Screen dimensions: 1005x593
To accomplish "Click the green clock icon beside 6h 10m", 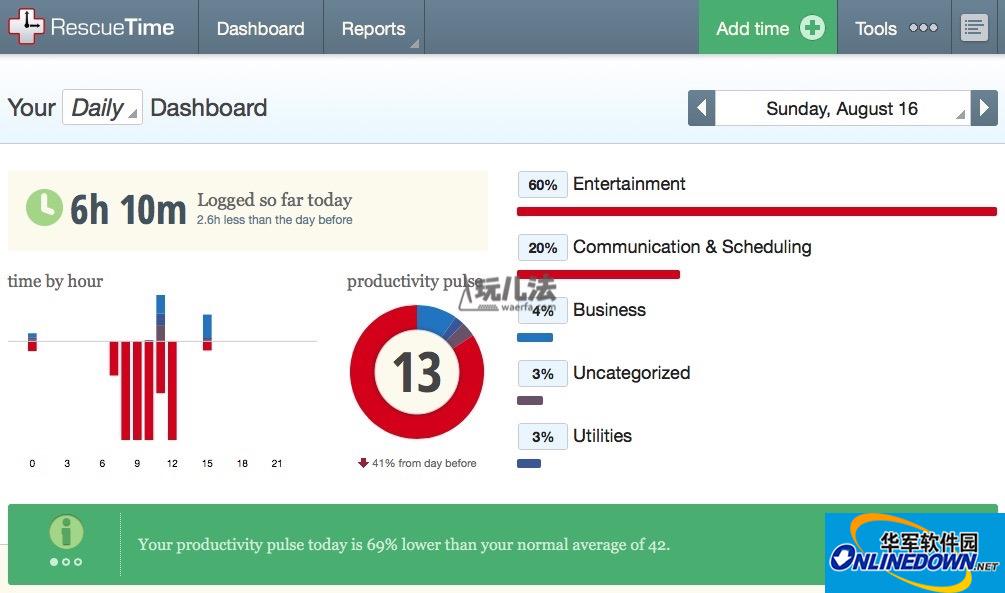I will coord(44,207).
